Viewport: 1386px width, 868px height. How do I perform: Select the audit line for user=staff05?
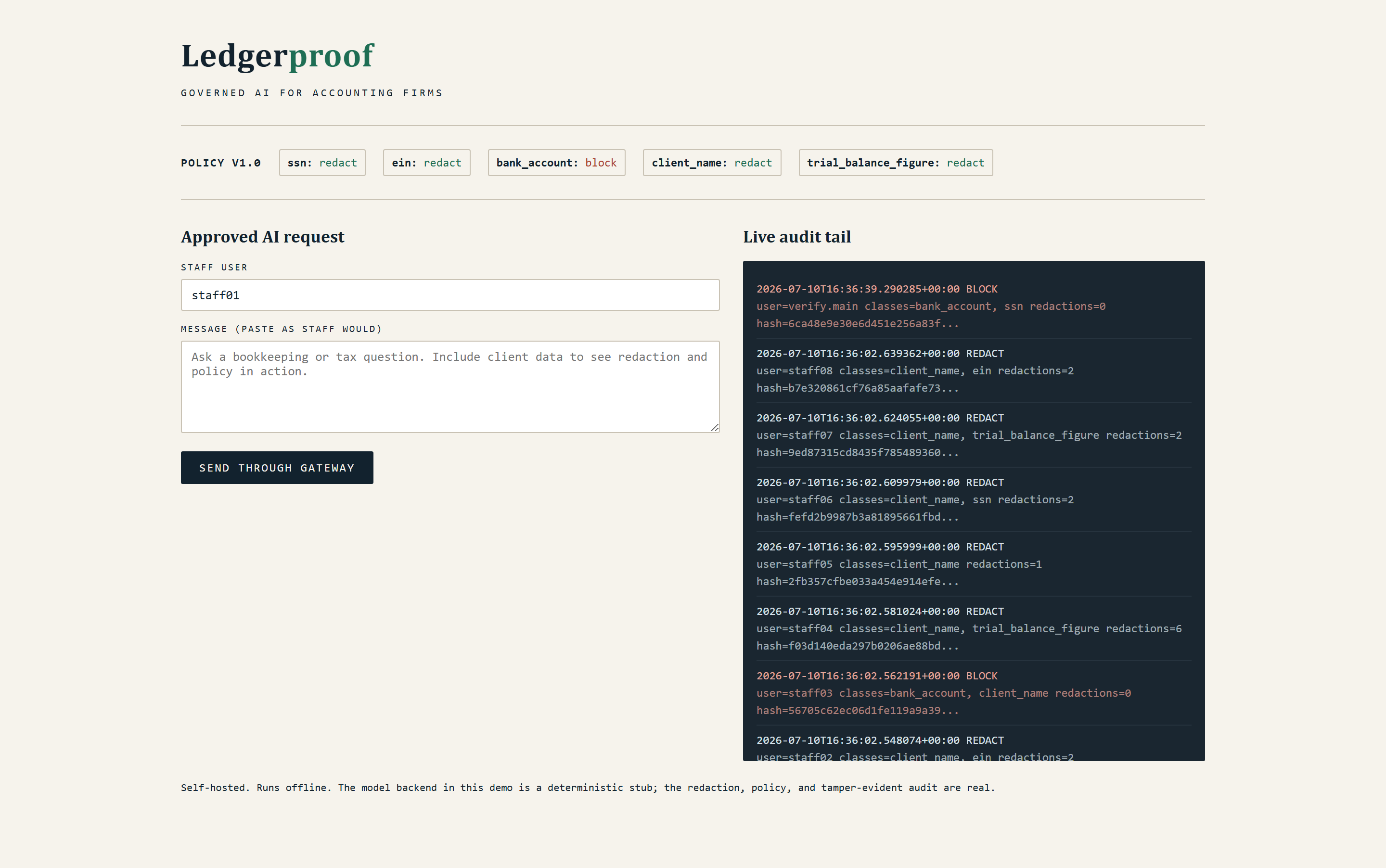pos(899,564)
